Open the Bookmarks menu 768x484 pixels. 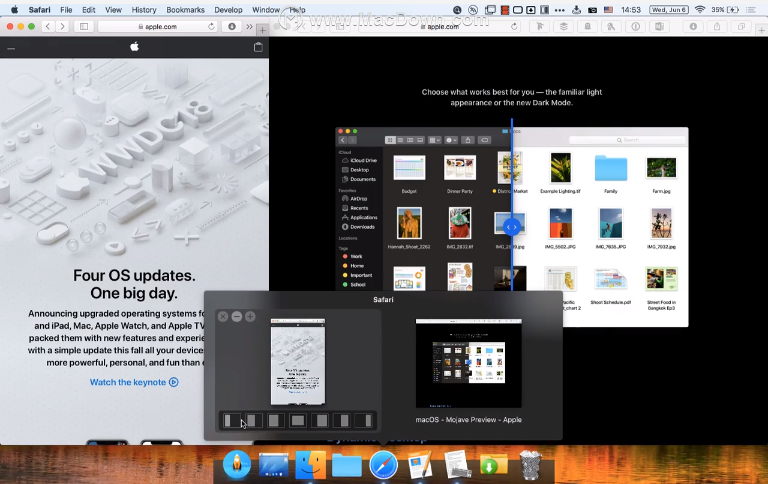[x=185, y=10]
